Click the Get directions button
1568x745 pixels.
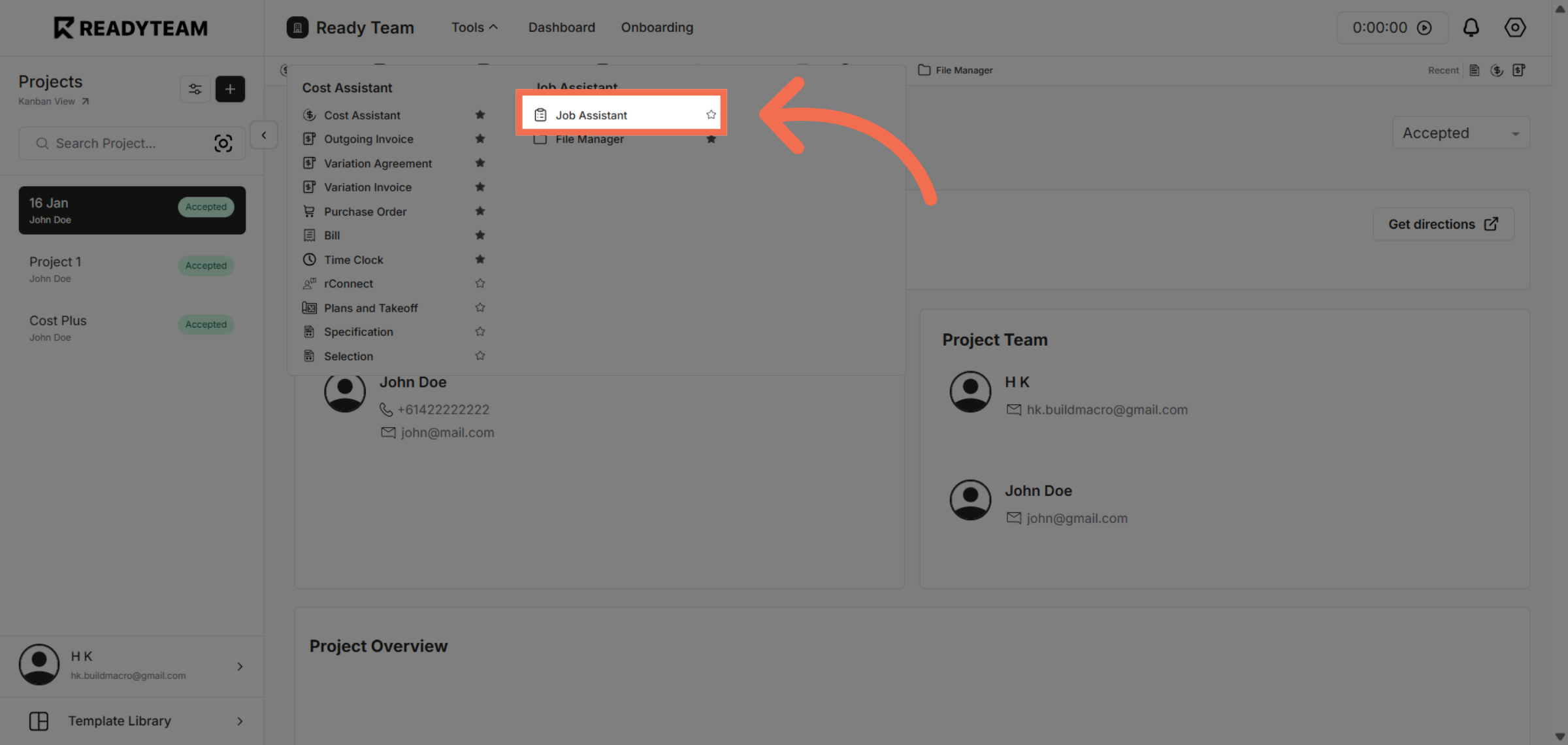(x=1443, y=223)
